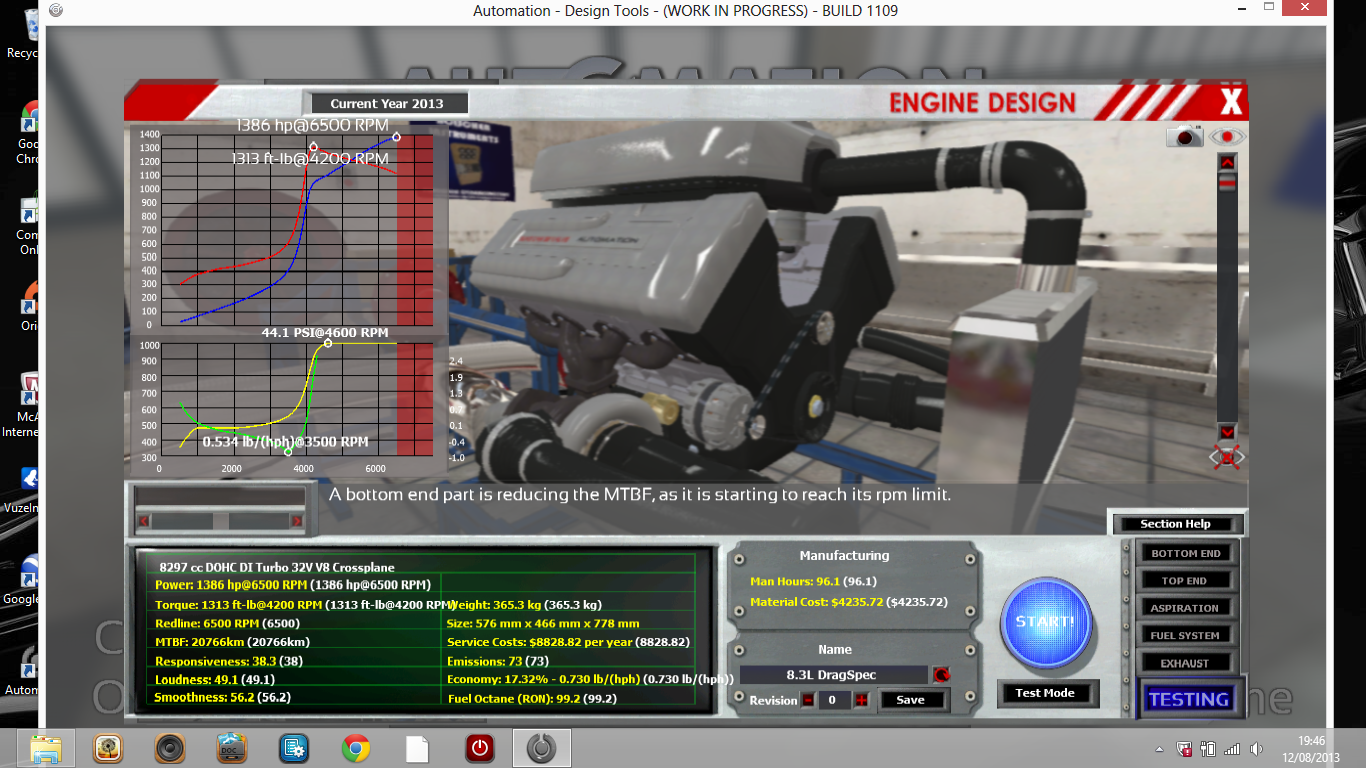Open network status in system tray
This screenshot has width=1366, height=768.
1232,748
